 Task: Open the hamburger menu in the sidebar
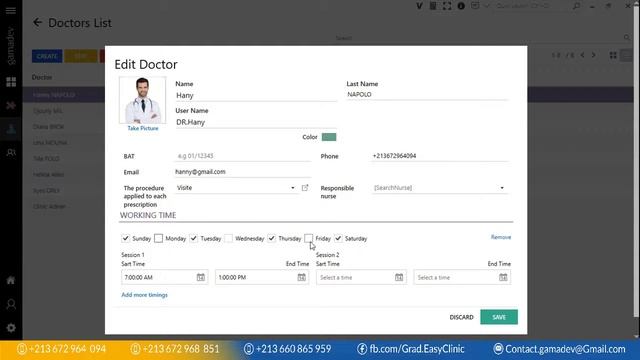tap(11, 11)
